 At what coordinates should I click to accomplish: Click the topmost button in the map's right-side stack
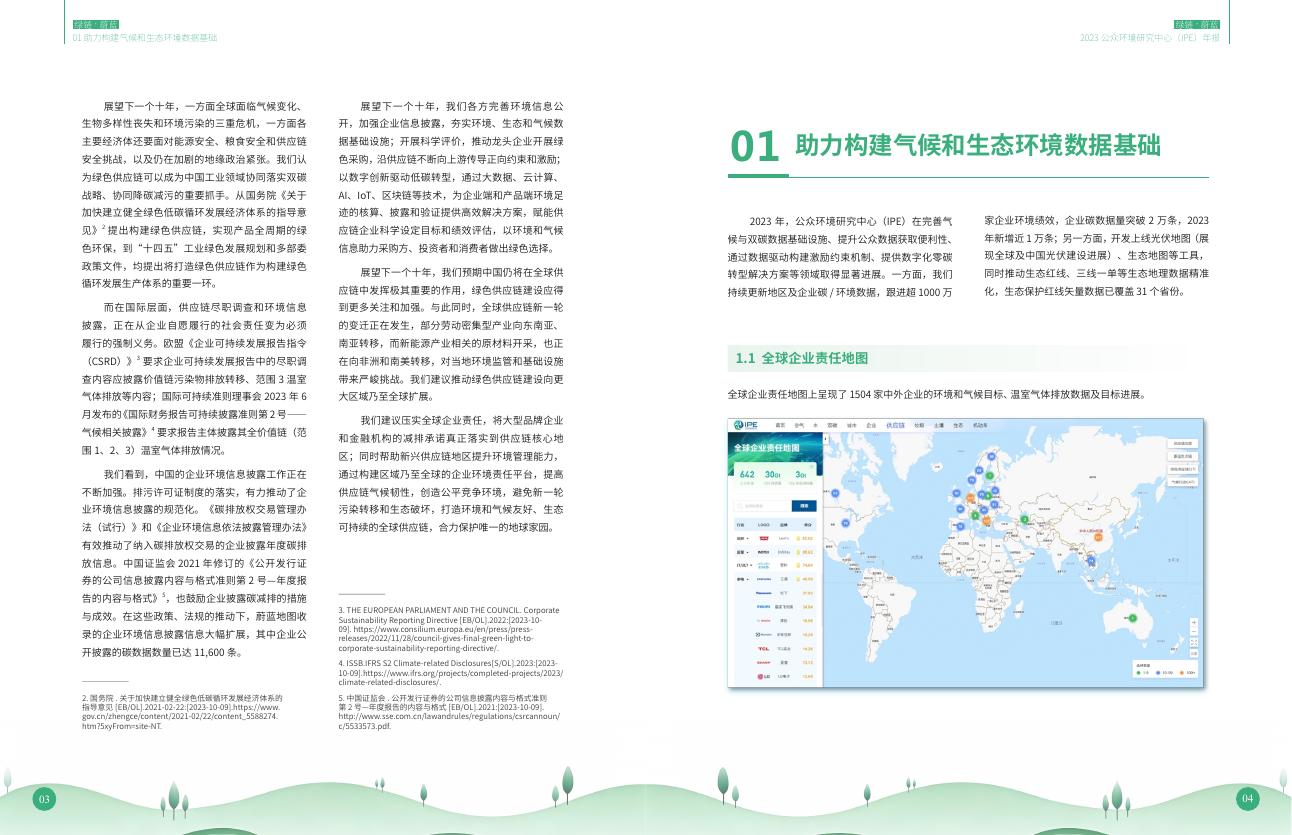coord(1183,443)
